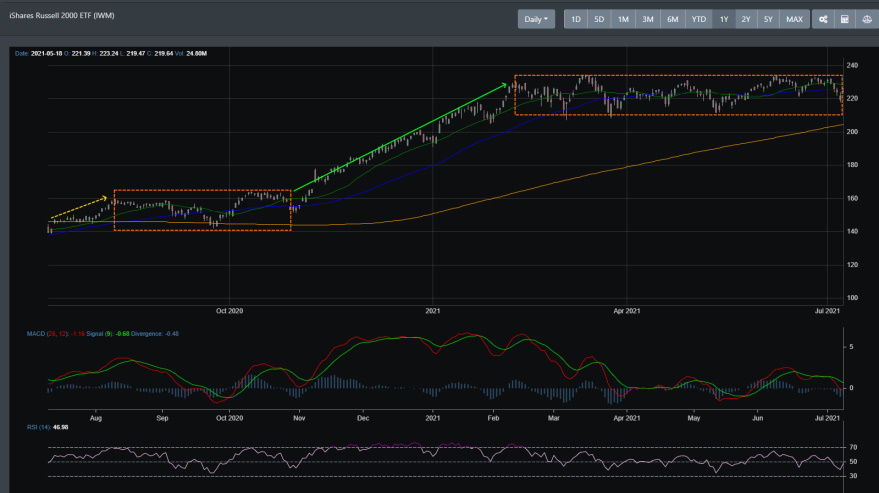879x493 pixels.
Task: Click the Close 219.64 readout
Action: click(160, 54)
